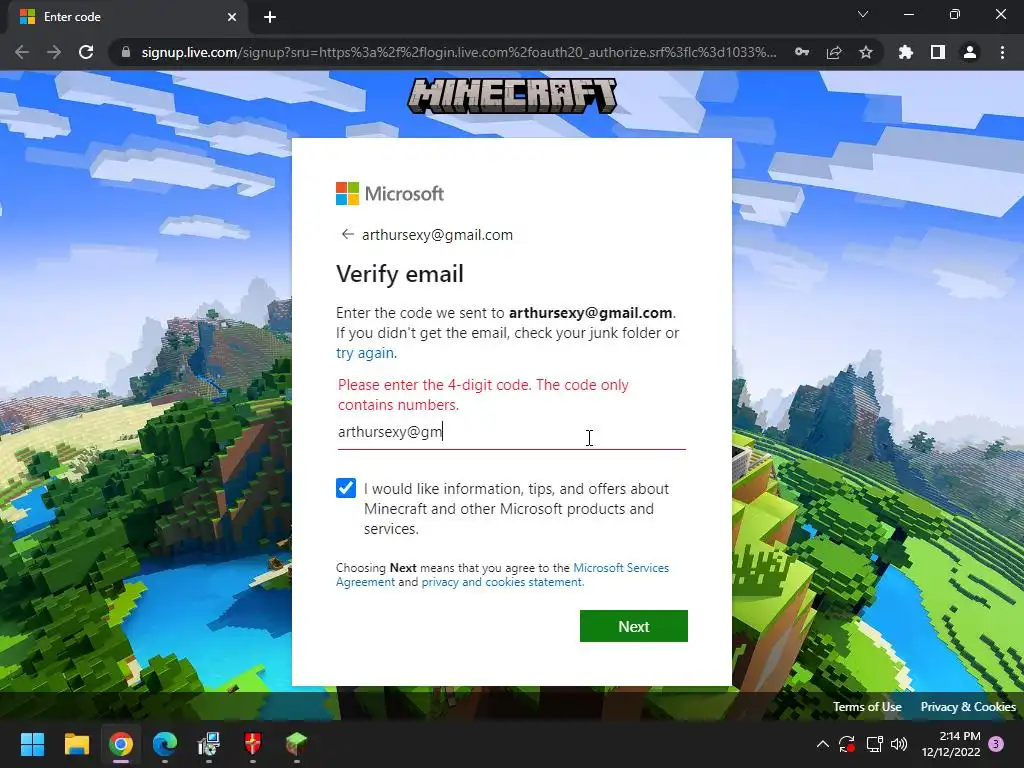Viewport: 1024px width, 768px height.
Task: Open the Windows Start menu
Action: point(32,744)
